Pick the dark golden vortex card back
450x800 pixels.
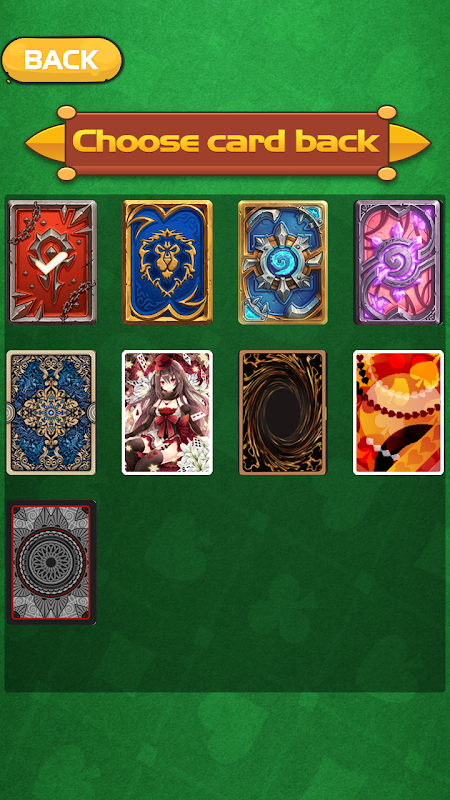tap(283, 412)
